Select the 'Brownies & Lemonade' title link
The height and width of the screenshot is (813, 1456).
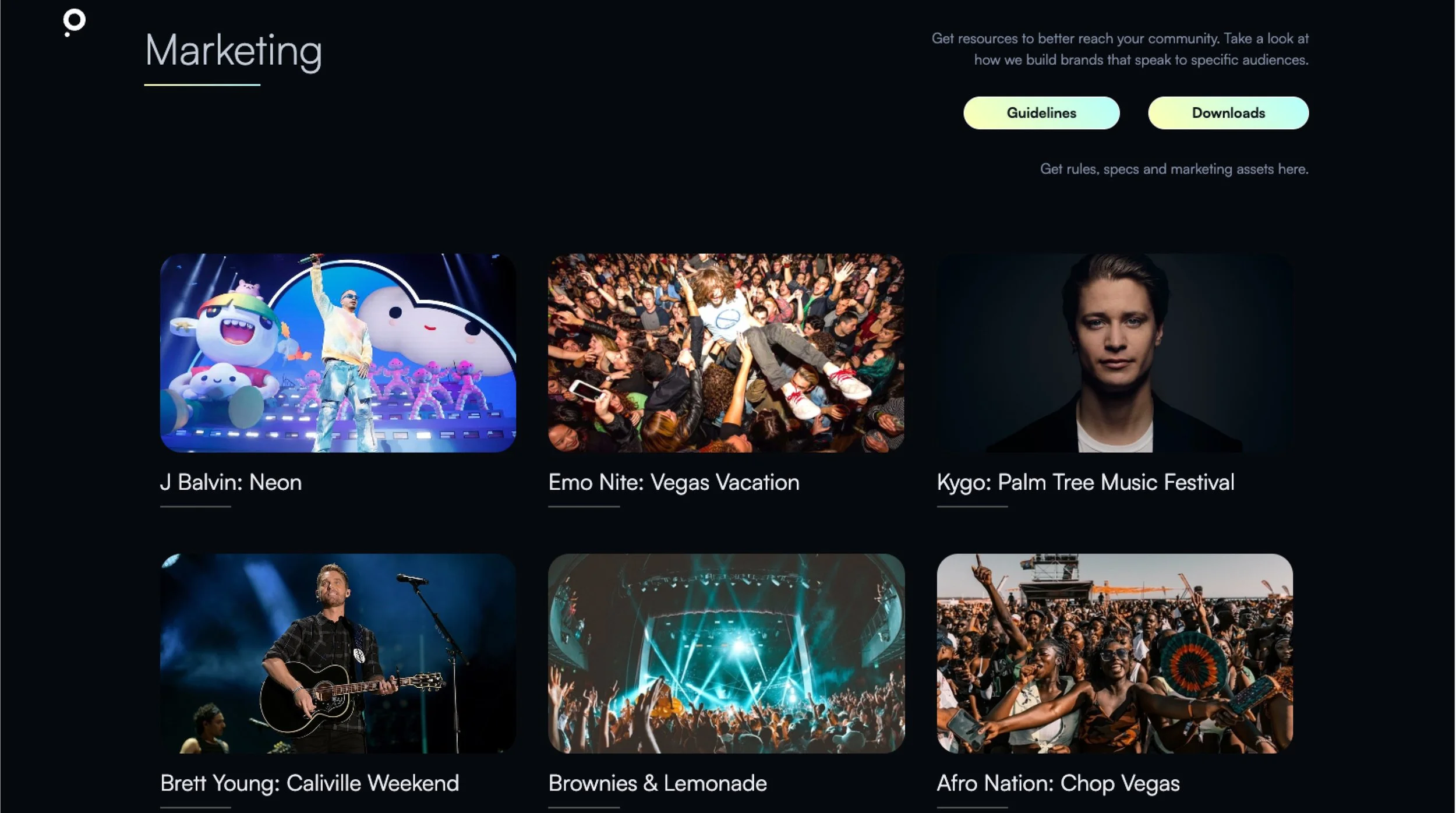[x=658, y=783]
